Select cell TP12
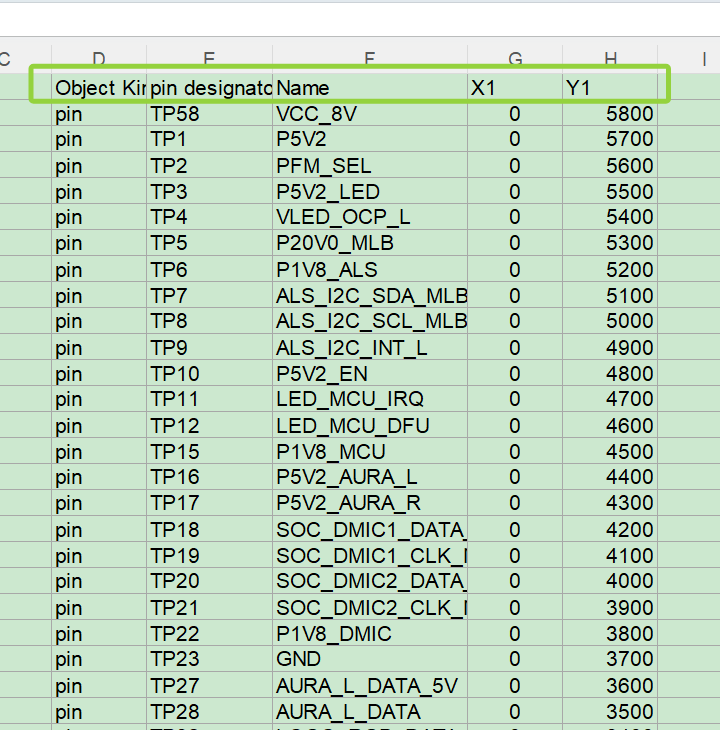 pos(209,425)
